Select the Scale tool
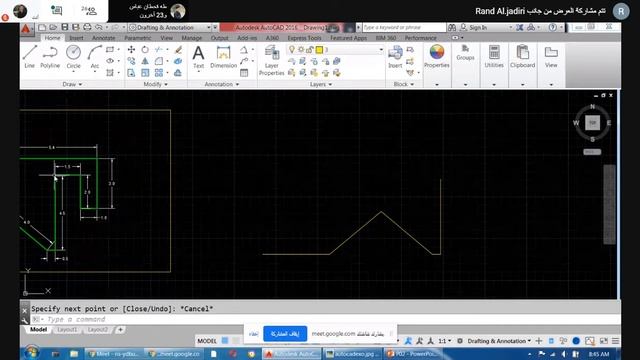 point(145,73)
